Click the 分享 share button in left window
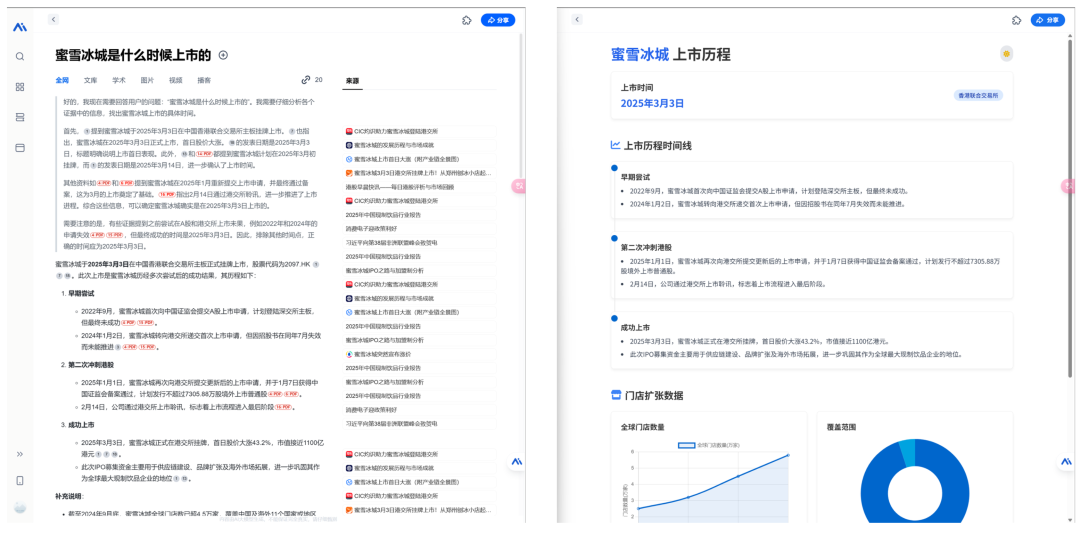Image resolution: width=1080 pixels, height=535 pixels. coord(498,20)
